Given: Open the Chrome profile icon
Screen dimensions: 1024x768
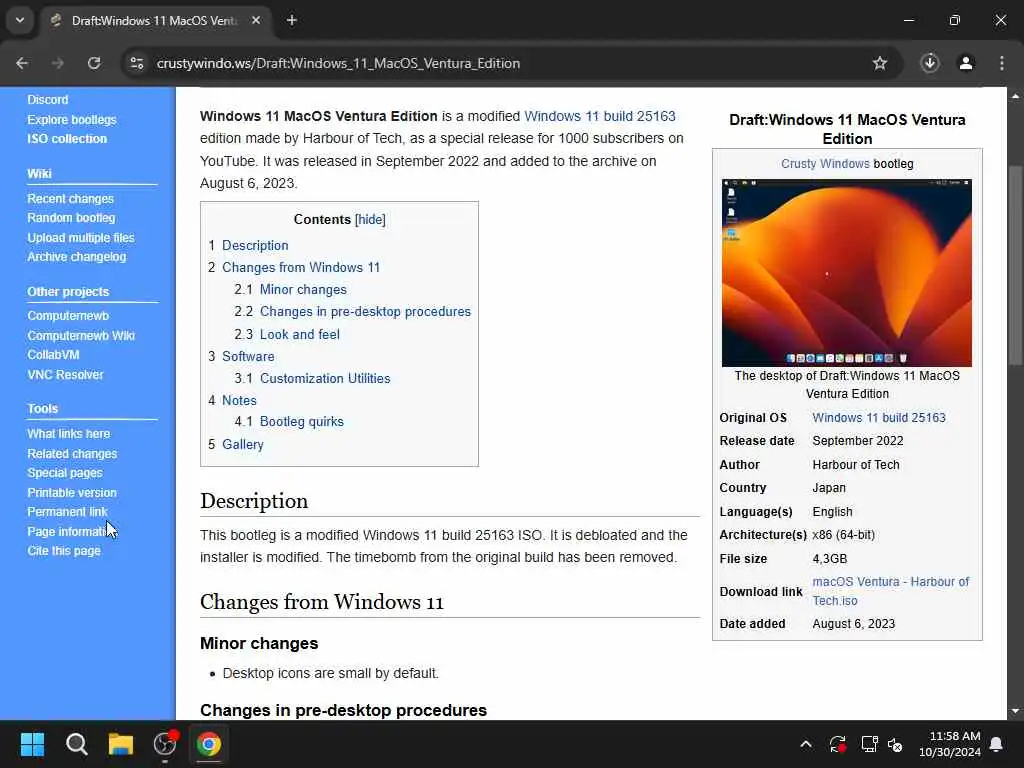Looking at the screenshot, I should (x=966, y=63).
